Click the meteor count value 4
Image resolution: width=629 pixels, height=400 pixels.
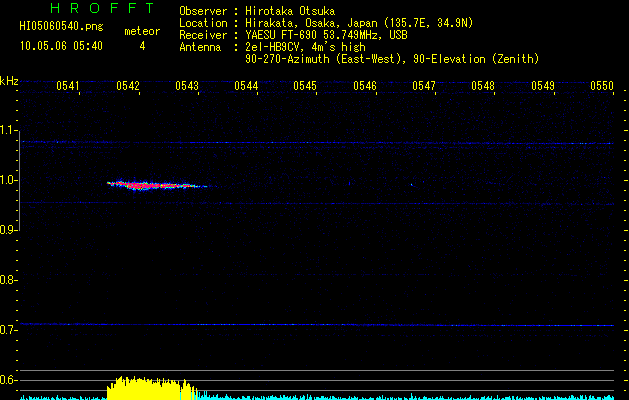(142, 46)
